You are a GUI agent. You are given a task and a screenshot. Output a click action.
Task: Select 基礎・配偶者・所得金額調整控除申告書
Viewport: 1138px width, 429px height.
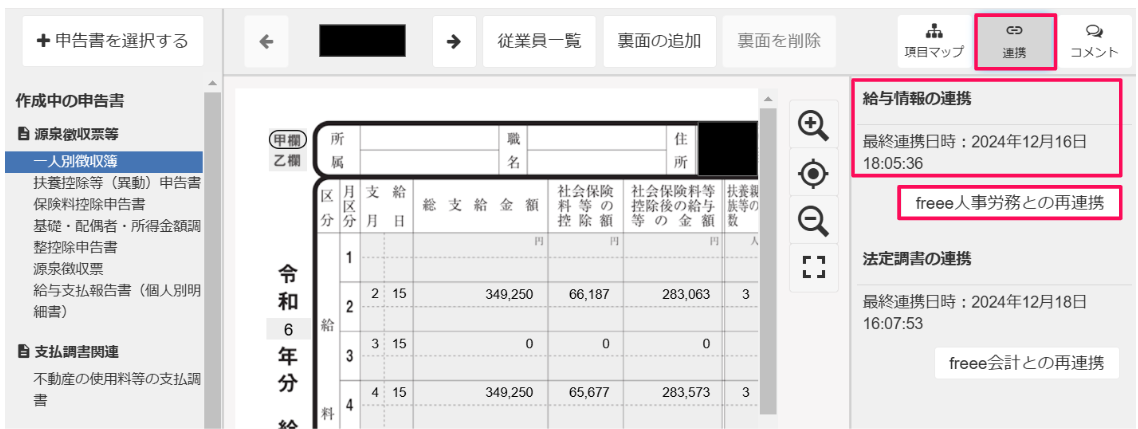[116, 237]
